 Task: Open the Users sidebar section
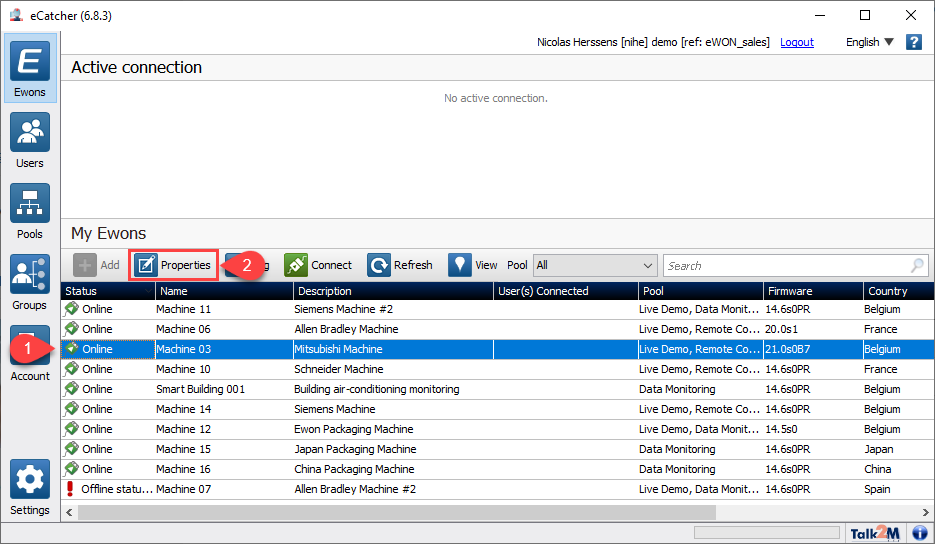(x=30, y=141)
